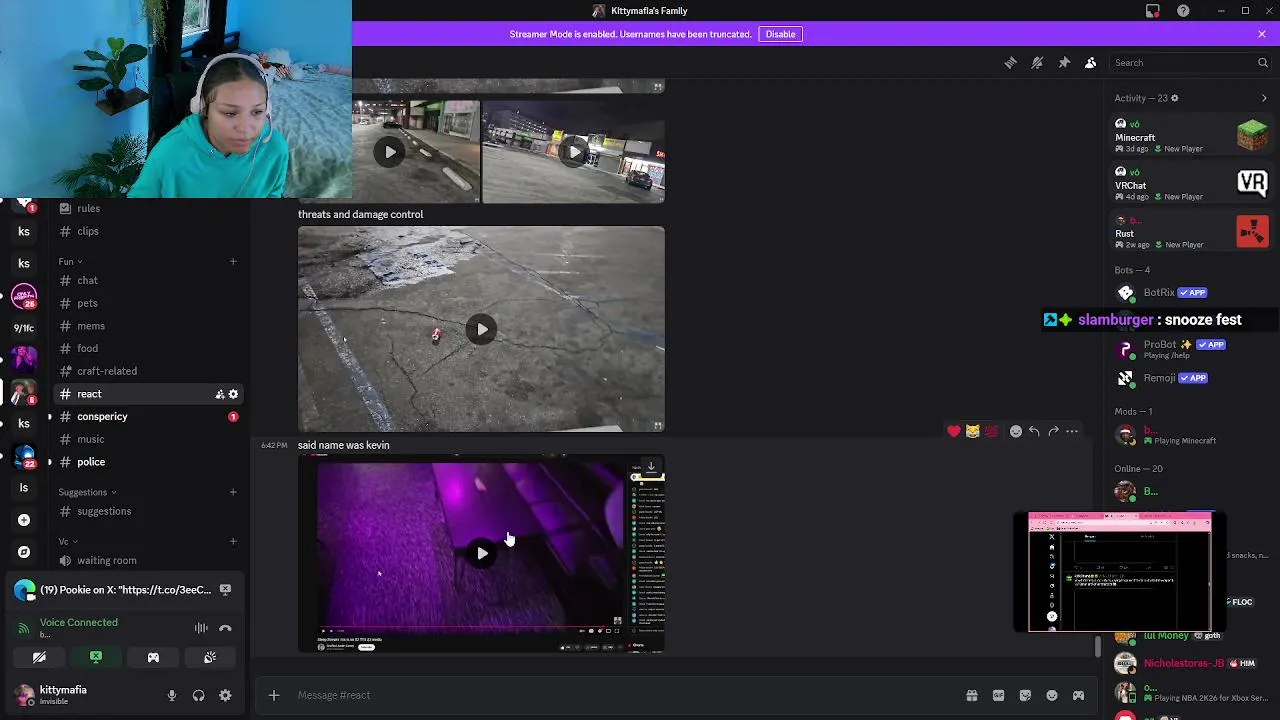Click the attach plus button in message bar
The height and width of the screenshot is (720, 1280).
[273, 695]
